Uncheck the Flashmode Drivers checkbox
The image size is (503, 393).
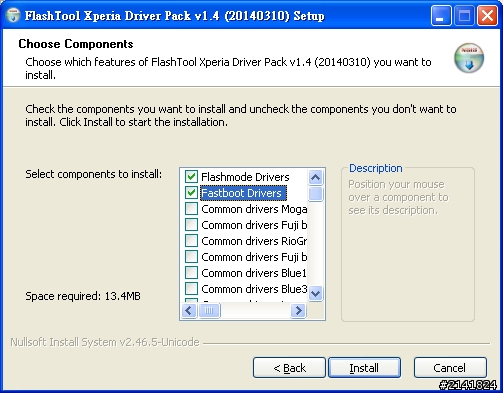click(191, 177)
